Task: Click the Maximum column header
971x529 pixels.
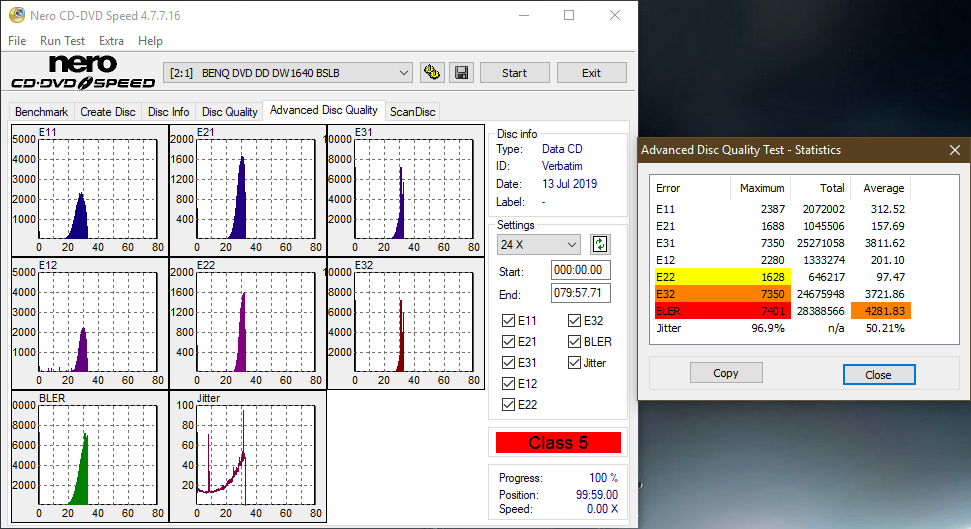Action: [761, 188]
